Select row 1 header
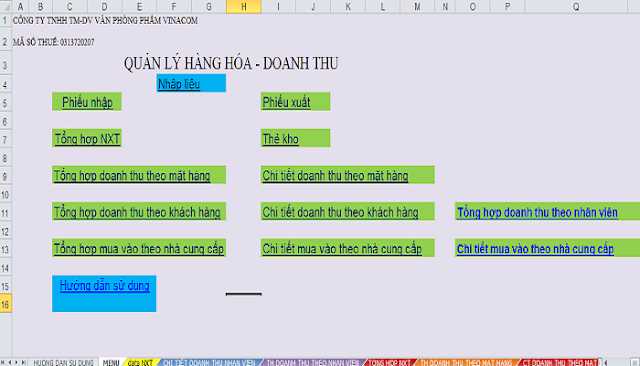Viewport: 640px width, 366px height. (x=5, y=20)
